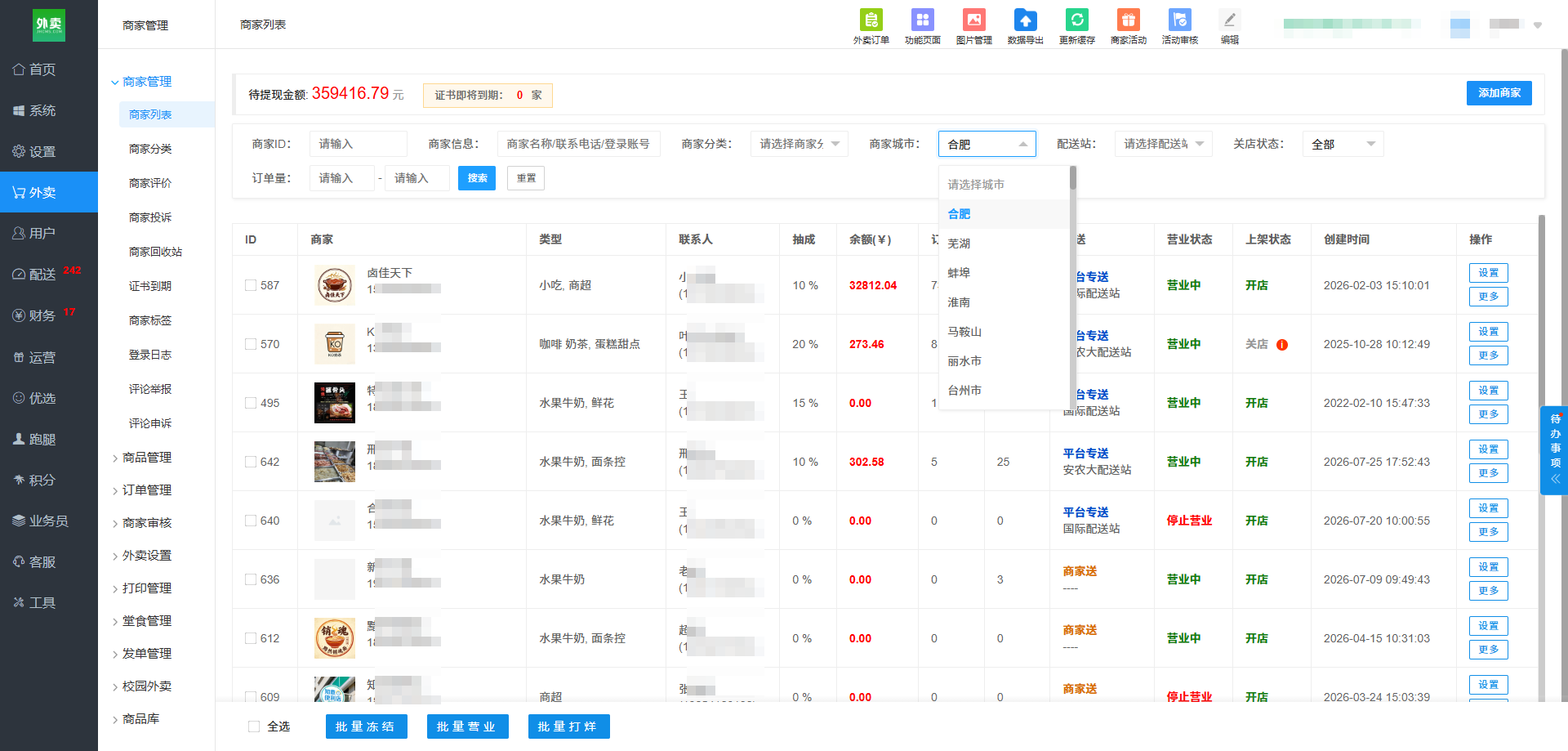Screen dimensions: 1568x751
Task: Check the box for merchant ID 495
Action: [x=251, y=403]
